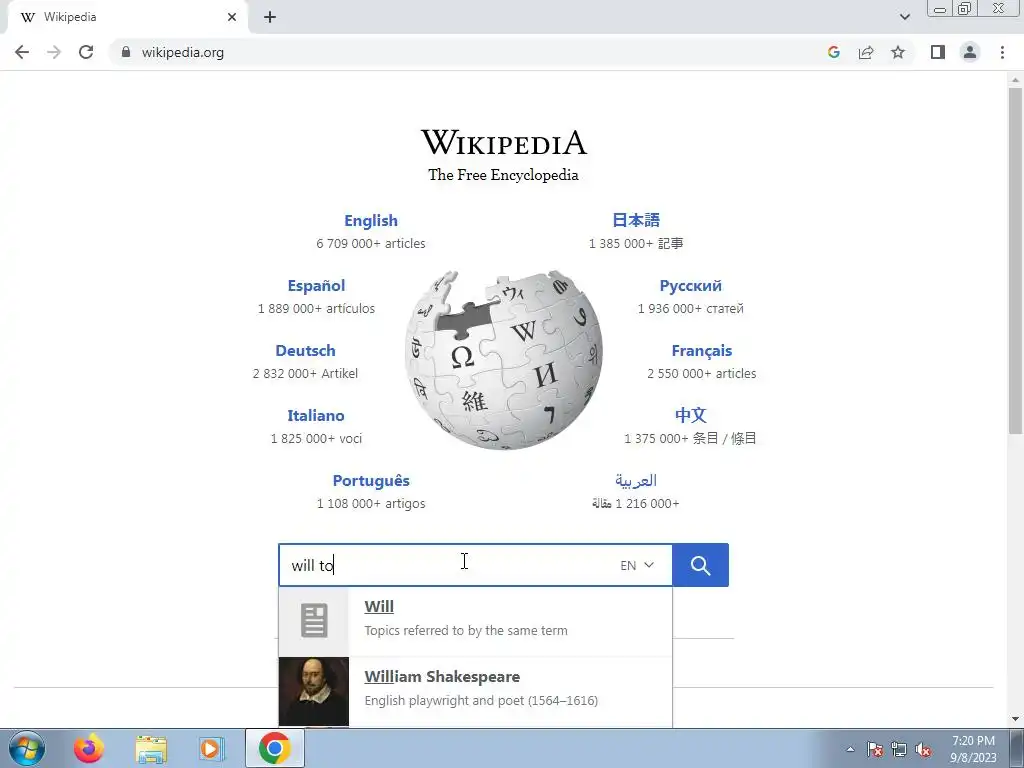Open the Français Wikipedia link
This screenshot has width=1024, height=768.
pyautogui.click(x=701, y=351)
